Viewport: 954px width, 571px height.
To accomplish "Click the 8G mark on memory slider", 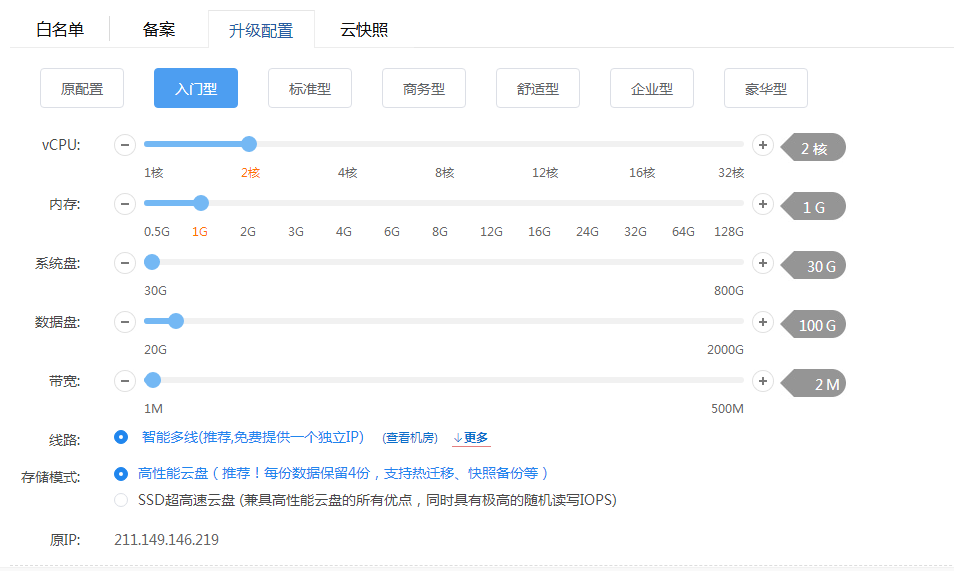I will (440, 231).
